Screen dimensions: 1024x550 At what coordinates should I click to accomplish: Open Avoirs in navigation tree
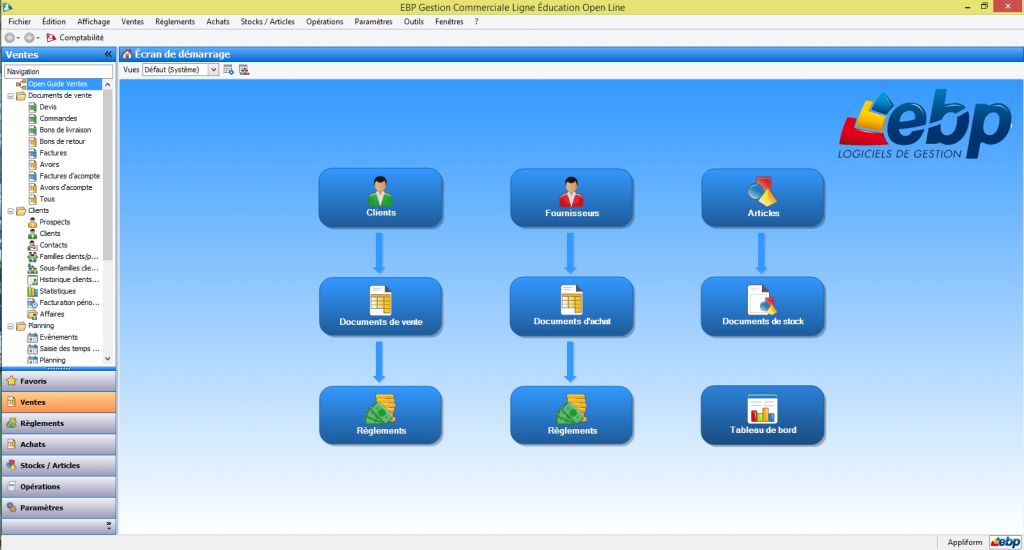point(49,165)
